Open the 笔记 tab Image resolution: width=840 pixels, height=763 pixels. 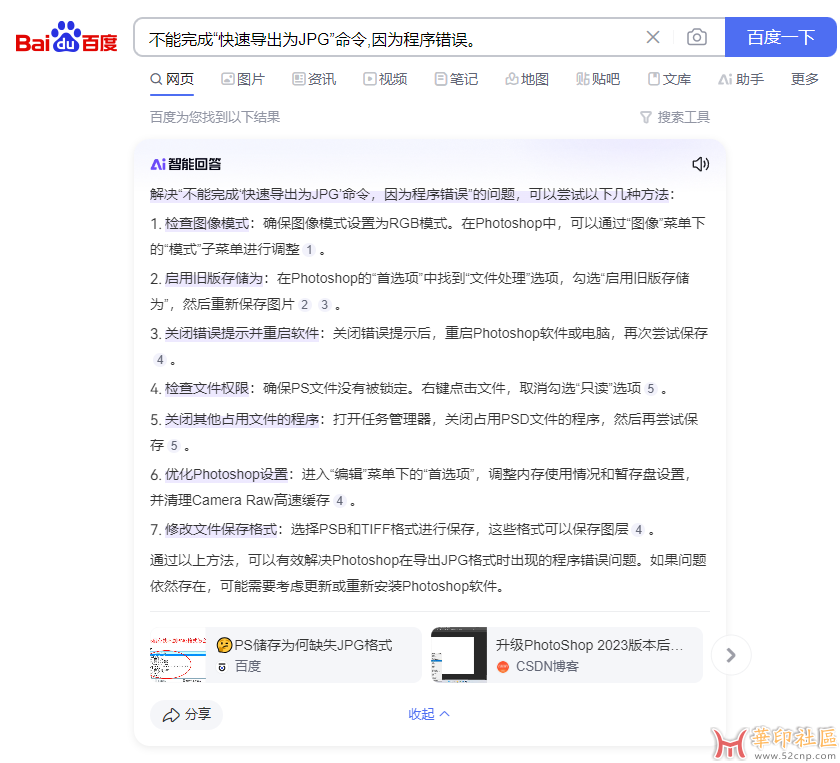pos(456,79)
